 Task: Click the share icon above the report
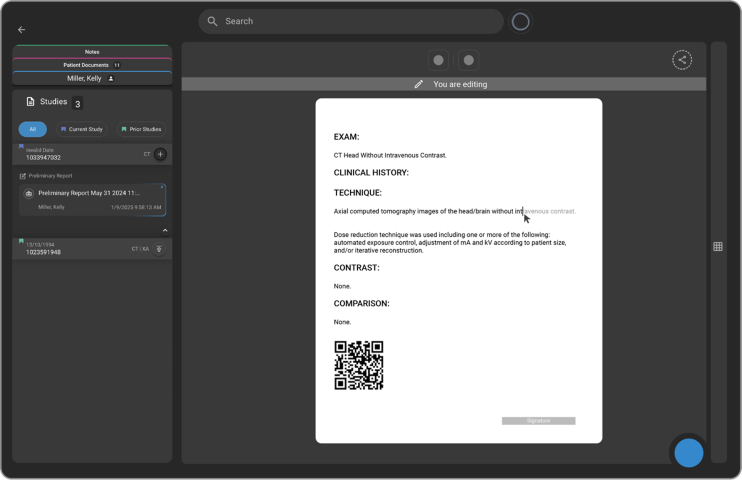(x=682, y=60)
